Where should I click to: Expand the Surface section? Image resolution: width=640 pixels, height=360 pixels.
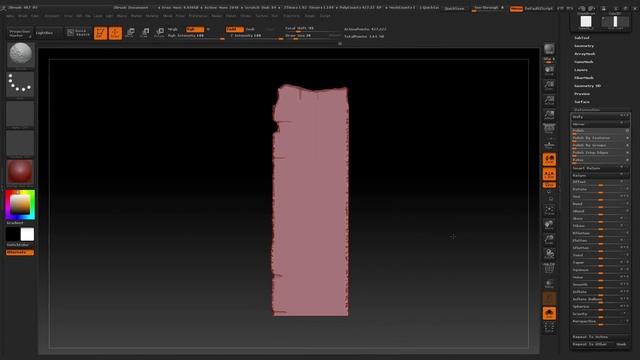582,102
